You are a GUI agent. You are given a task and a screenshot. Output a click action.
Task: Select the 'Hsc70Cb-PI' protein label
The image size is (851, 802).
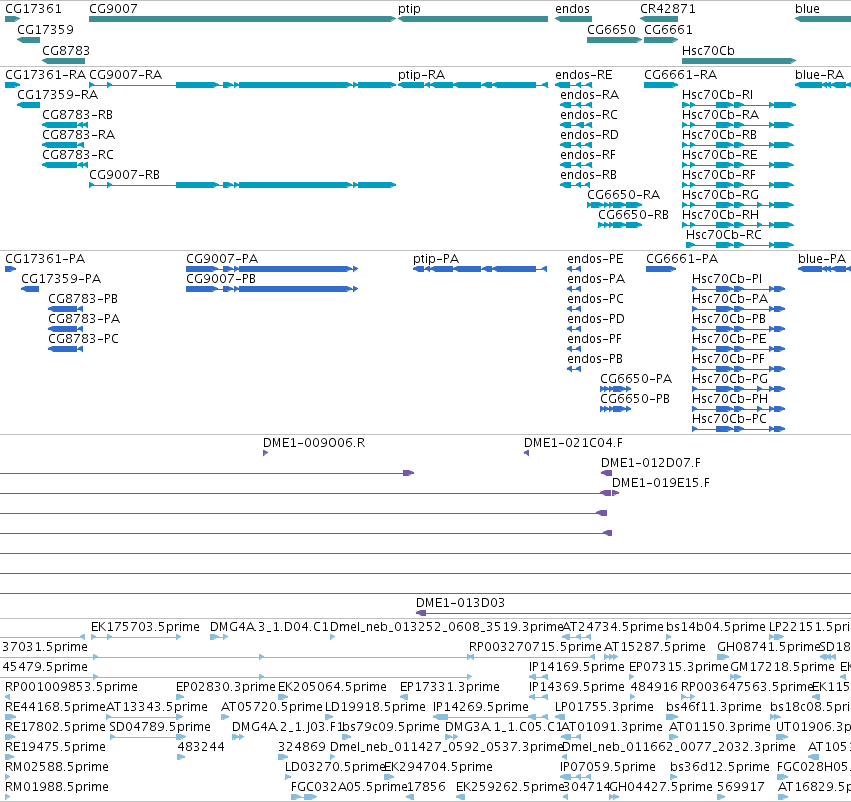727,278
